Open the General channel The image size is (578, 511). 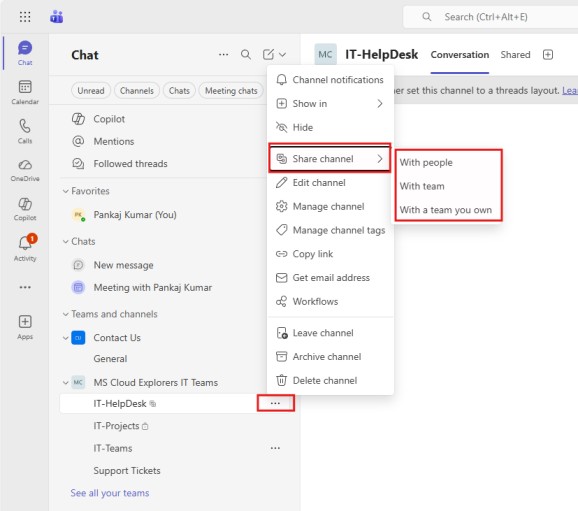(110, 359)
